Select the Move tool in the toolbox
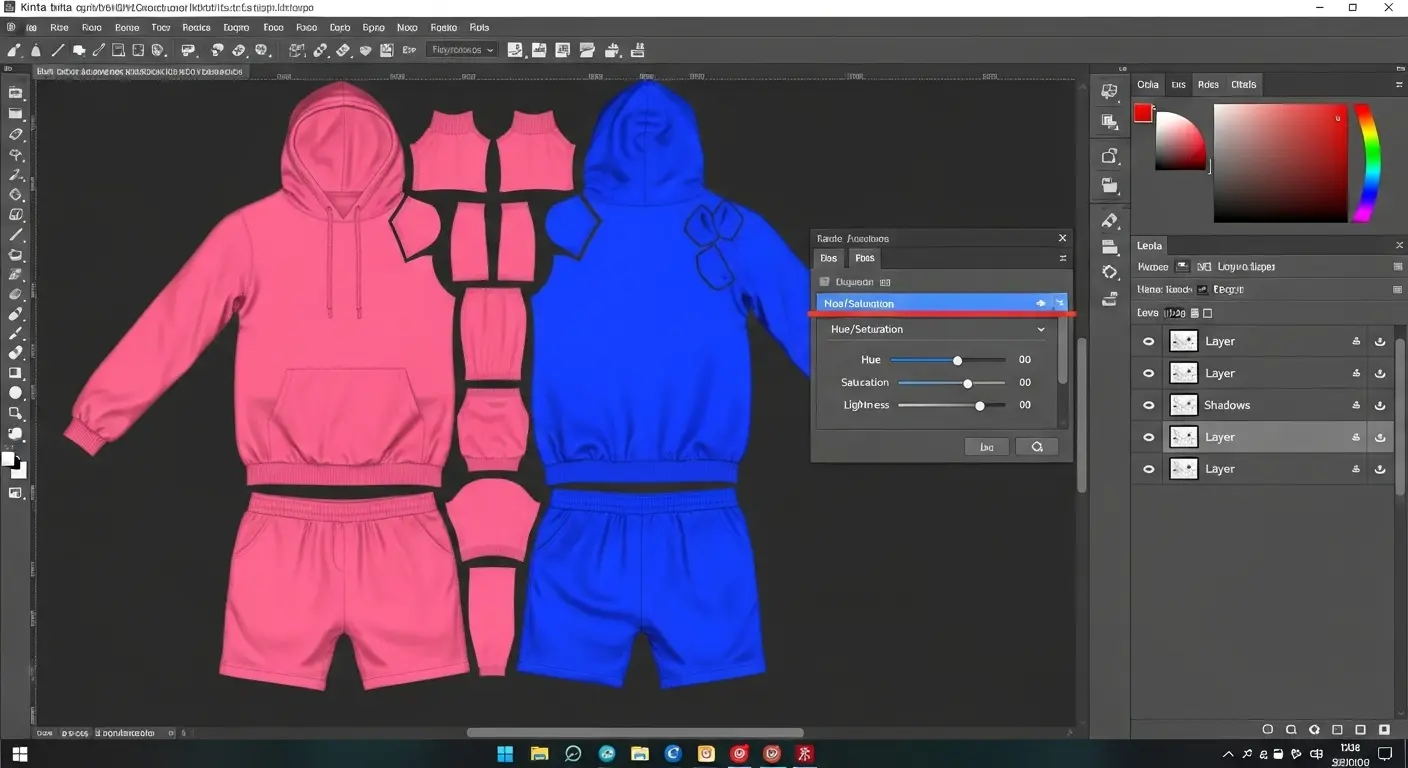 (x=16, y=93)
